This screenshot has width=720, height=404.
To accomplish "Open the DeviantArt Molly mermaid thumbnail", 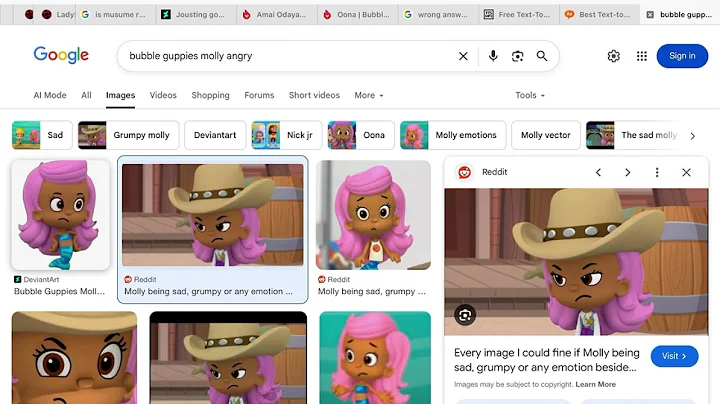I will point(61,215).
